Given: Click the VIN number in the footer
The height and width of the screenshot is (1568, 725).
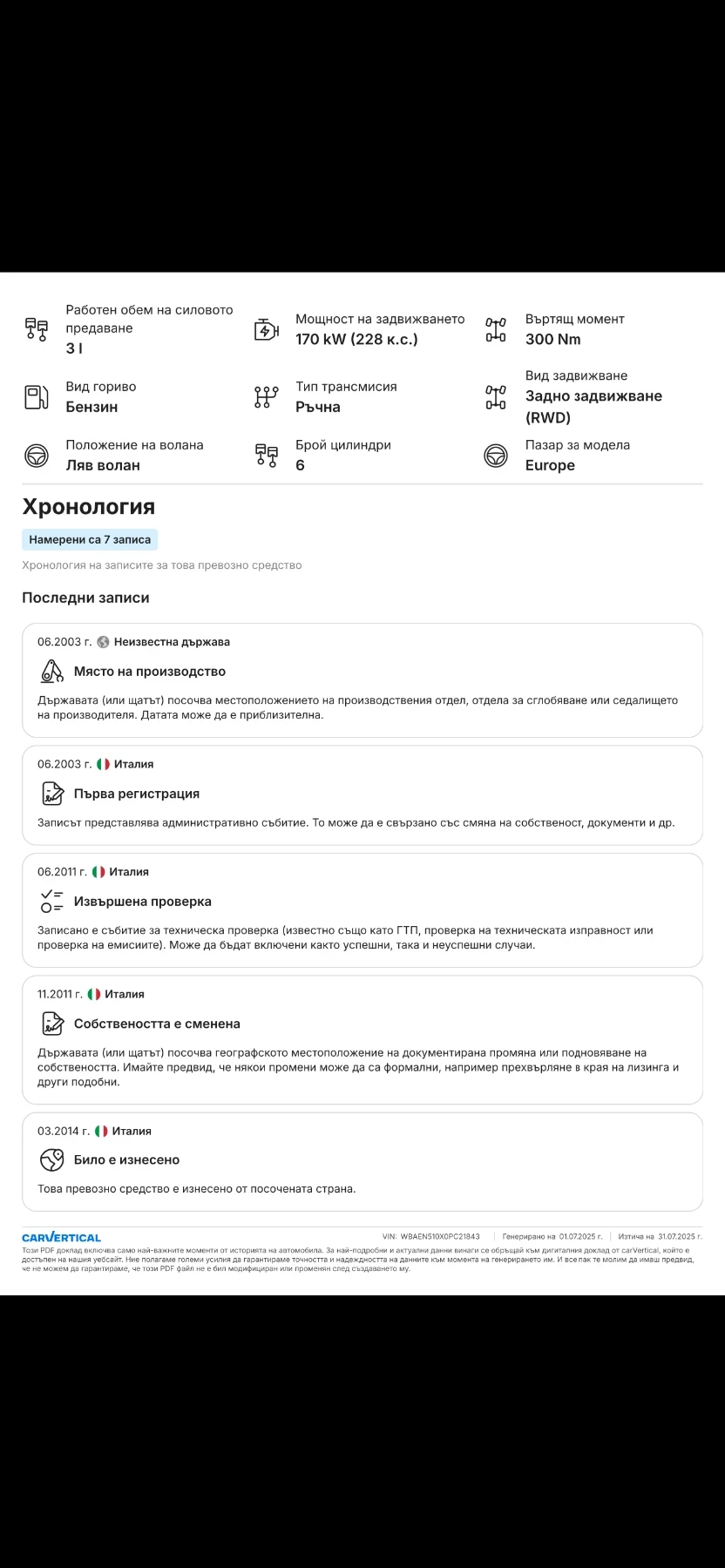Looking at the screenshot, I should coord(440,1236).
